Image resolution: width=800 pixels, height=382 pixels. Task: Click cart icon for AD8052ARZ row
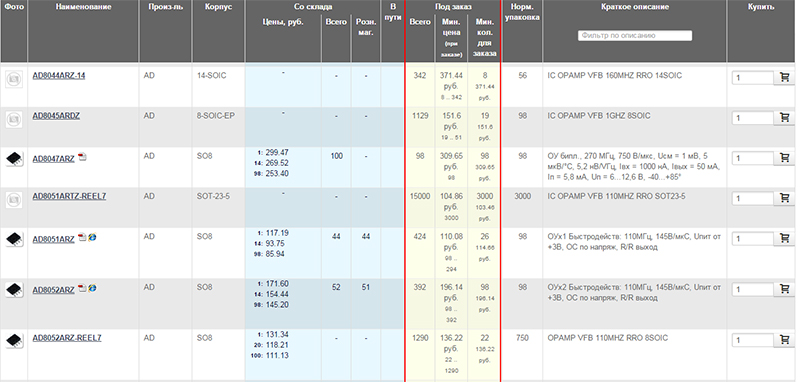tap(784, 290)
